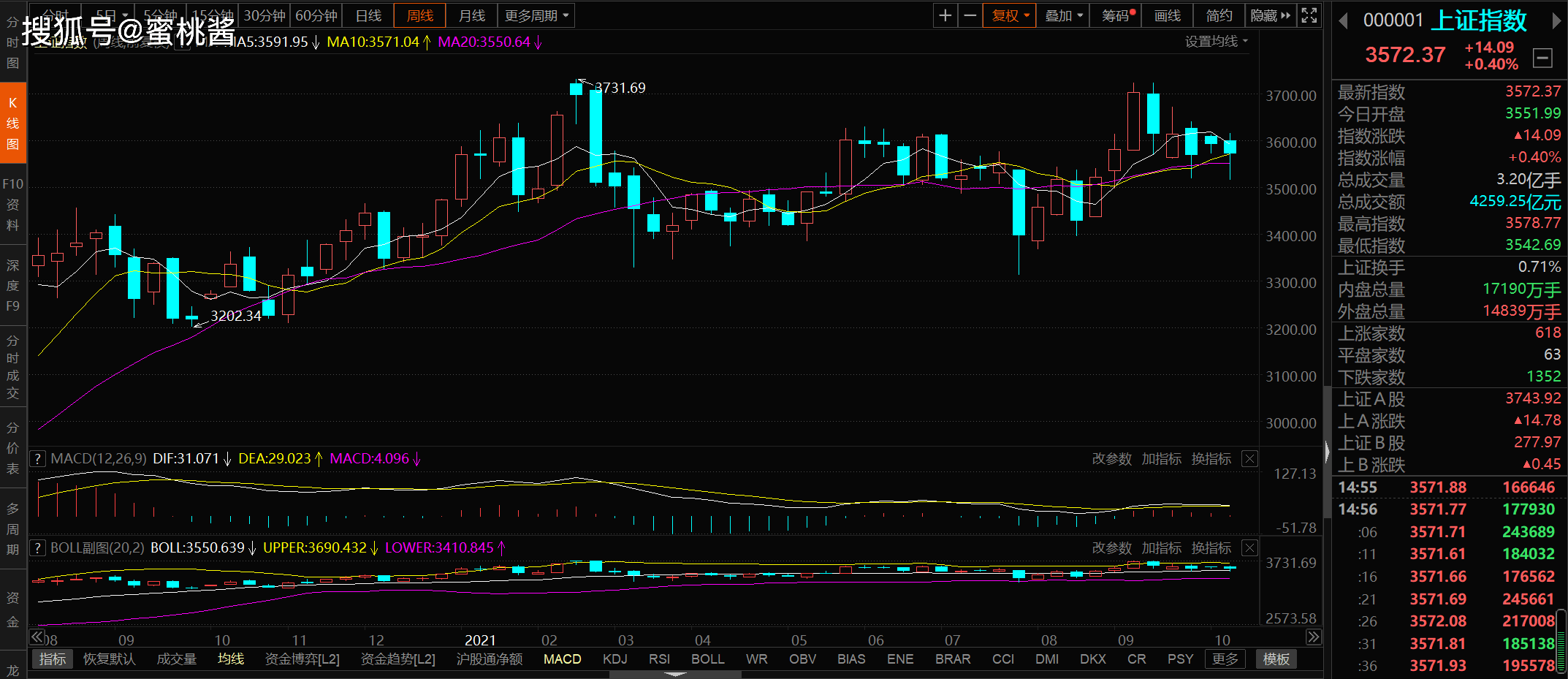Select WR indicator tab
Screen dimensions: 1568x679
pyautogui.click(x=756, y=659)
